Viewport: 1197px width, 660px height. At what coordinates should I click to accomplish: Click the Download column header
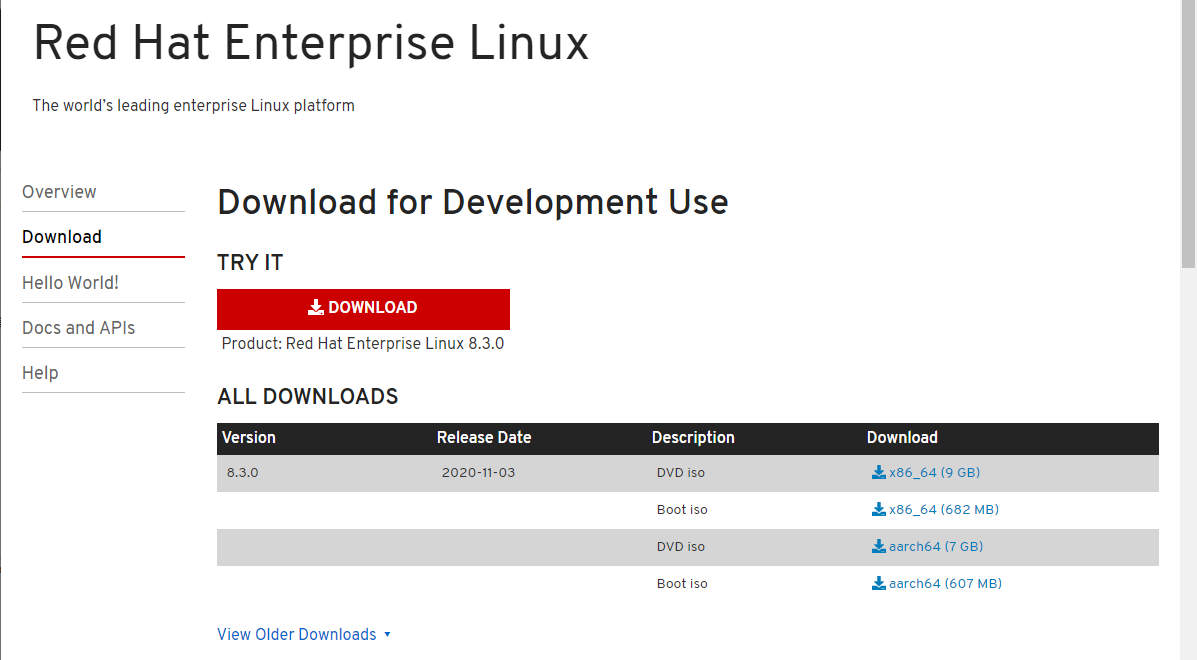click(902, 438)
